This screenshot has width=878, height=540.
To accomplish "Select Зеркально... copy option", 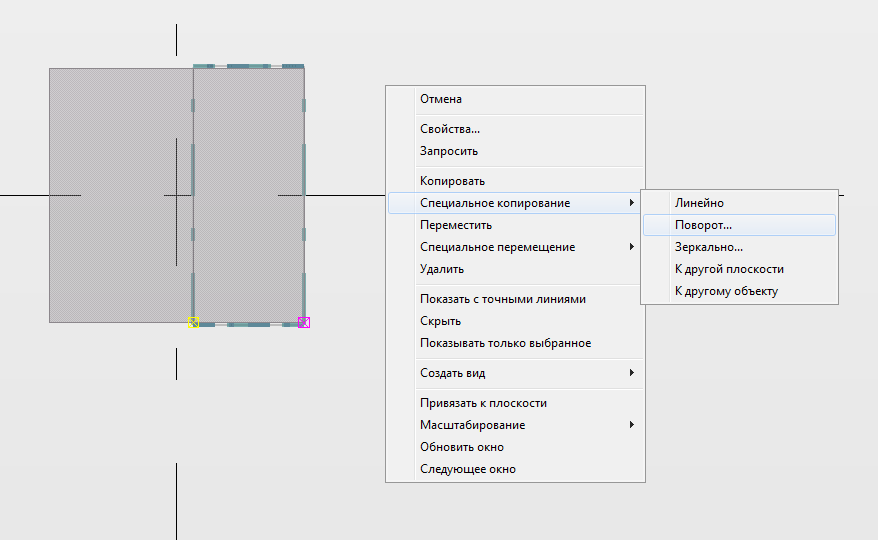I will click(708, 247).
